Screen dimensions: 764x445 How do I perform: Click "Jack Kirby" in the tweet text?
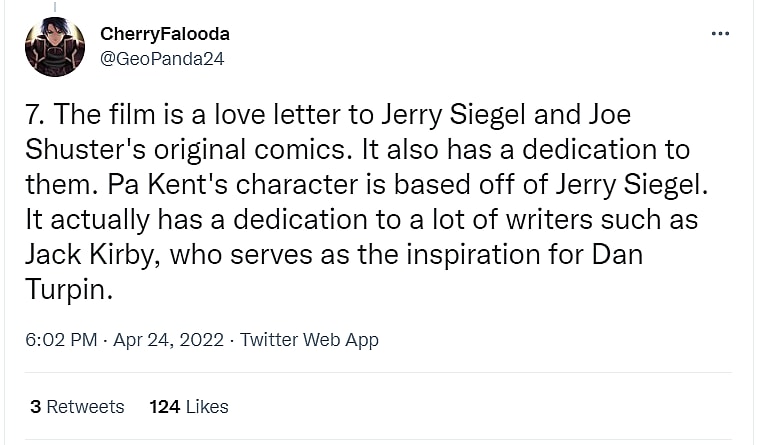click(x=88, y=254)
